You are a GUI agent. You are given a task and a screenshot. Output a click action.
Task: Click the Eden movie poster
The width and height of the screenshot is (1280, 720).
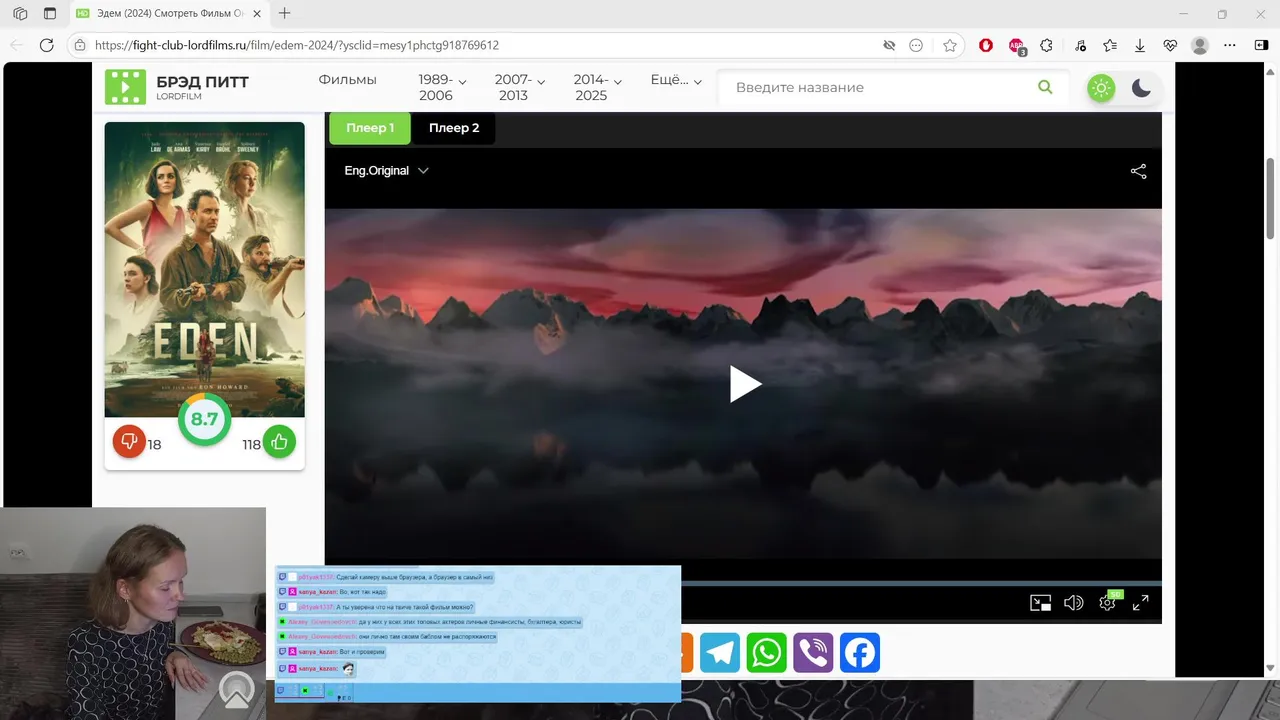(205, 268)
